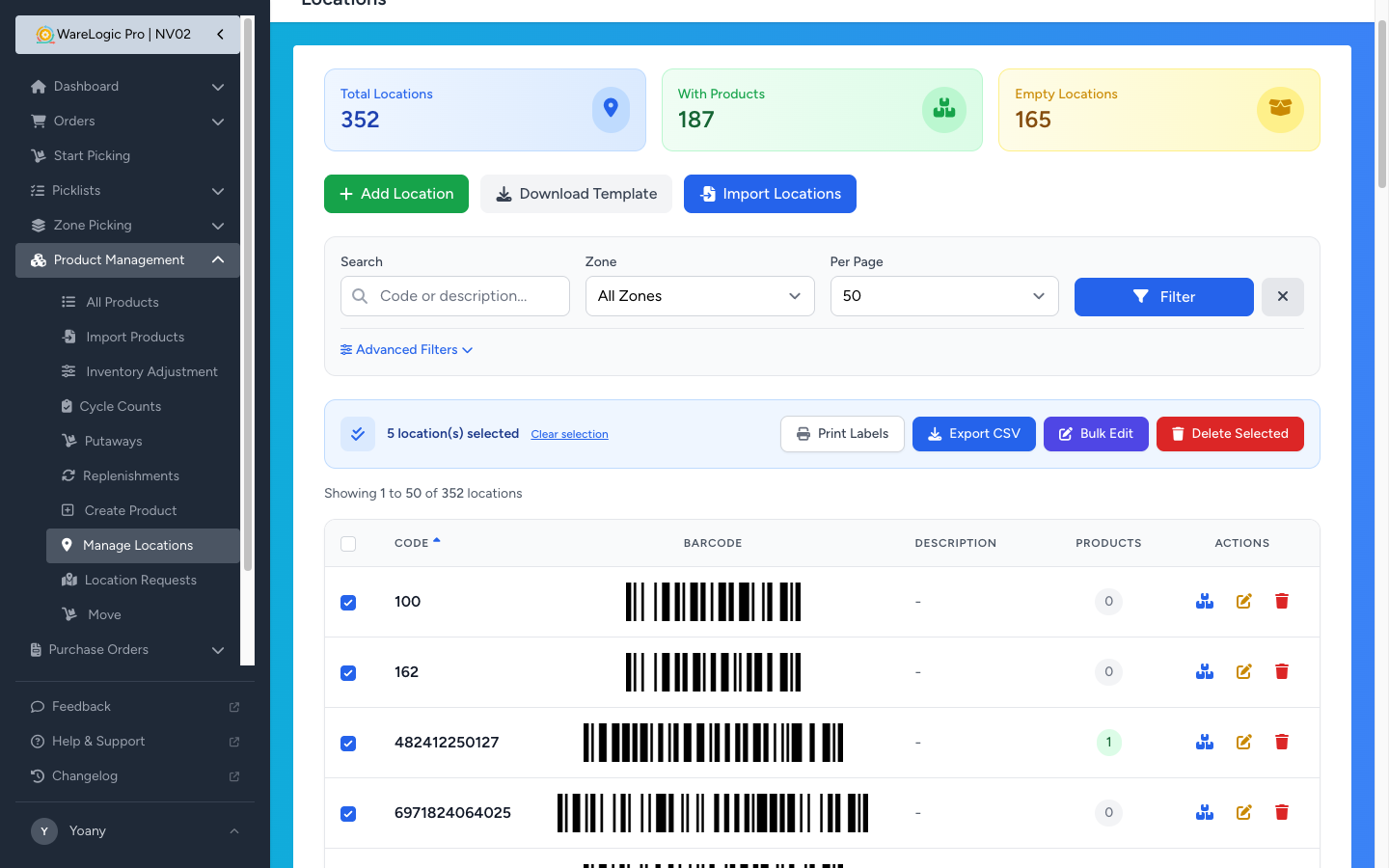The height and width of the screenshot is (868, 1389).
Task: Sort by CODE column arrow
Action: pyautogui.click(x=437, y=541)
